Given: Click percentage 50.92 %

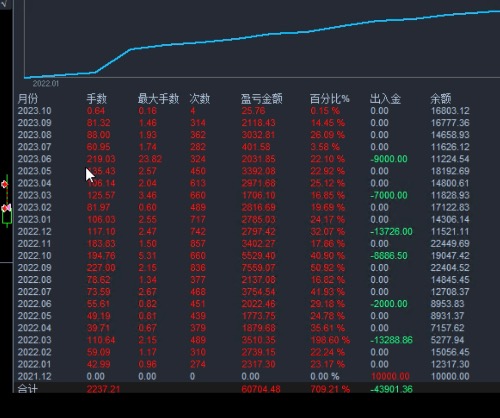Looking at the screenshot, I should [x=328, y=268].
